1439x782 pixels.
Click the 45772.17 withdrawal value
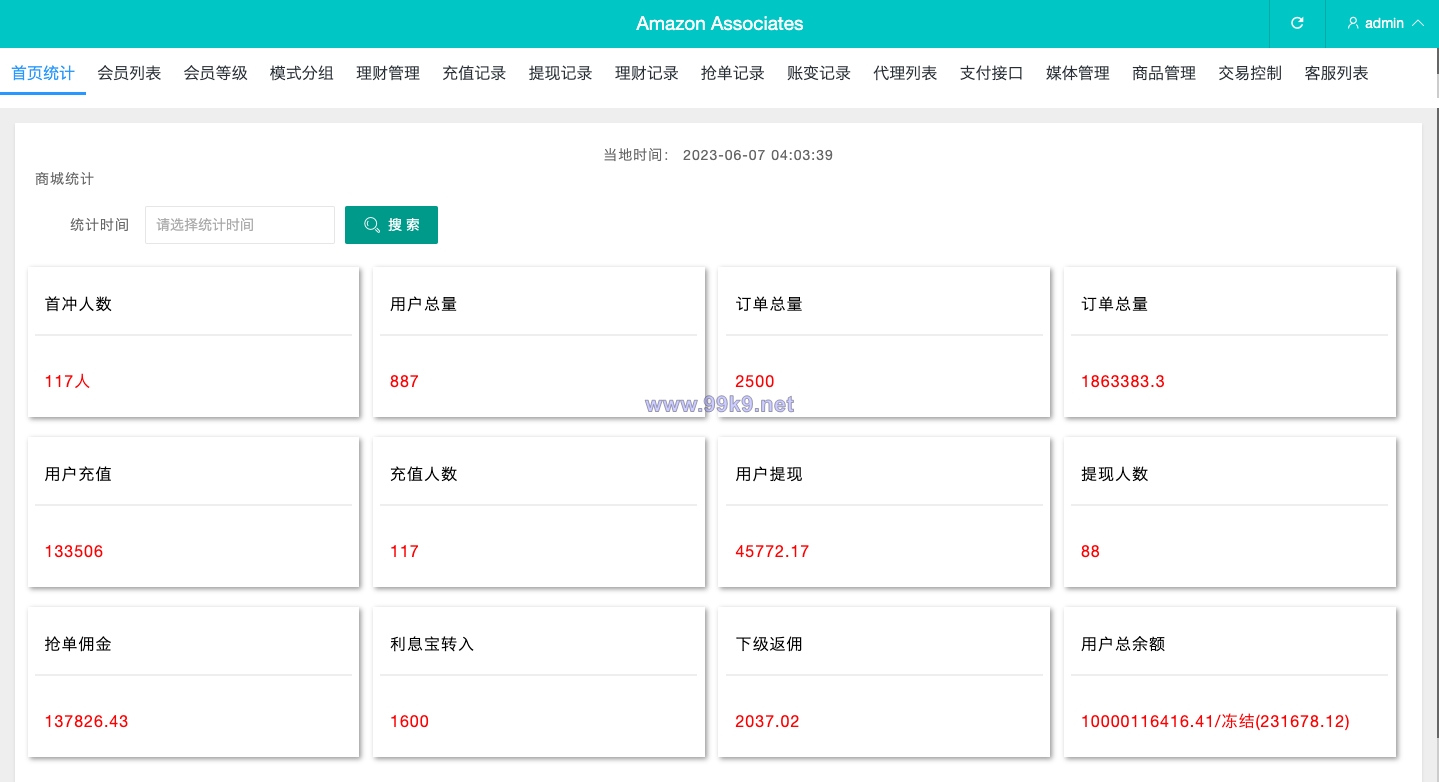point(772,551)
